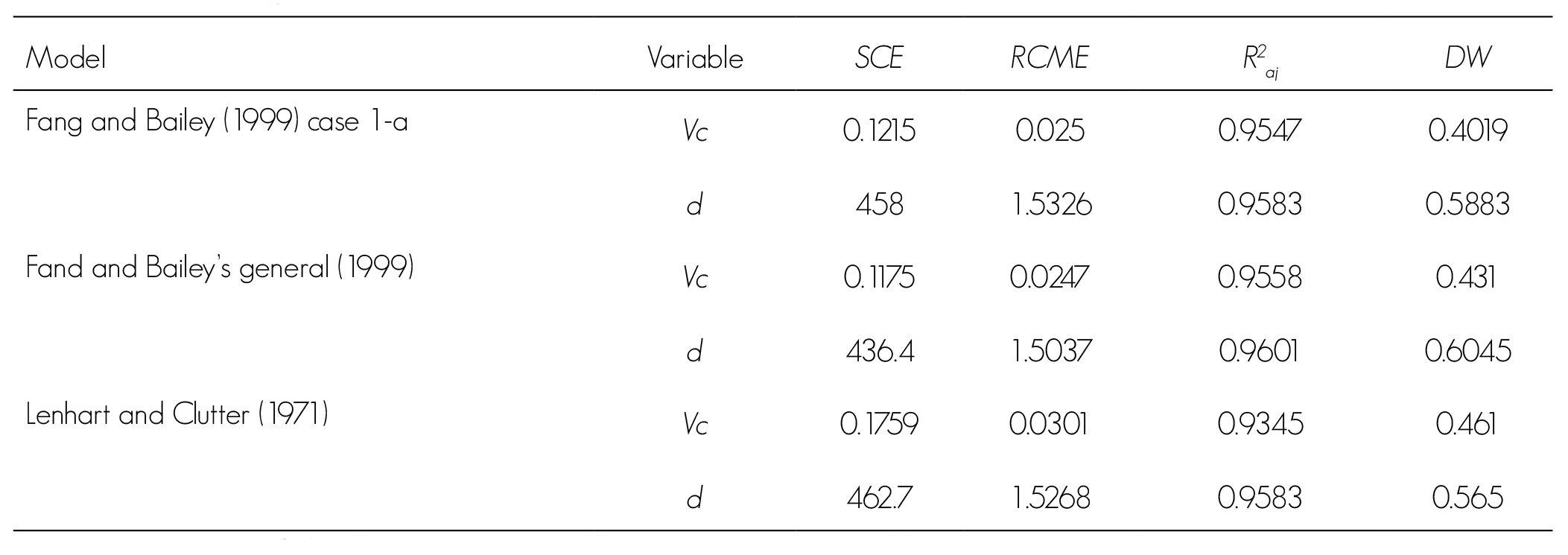Click the cell showing 0.0247

click(x=1049, y=278)
